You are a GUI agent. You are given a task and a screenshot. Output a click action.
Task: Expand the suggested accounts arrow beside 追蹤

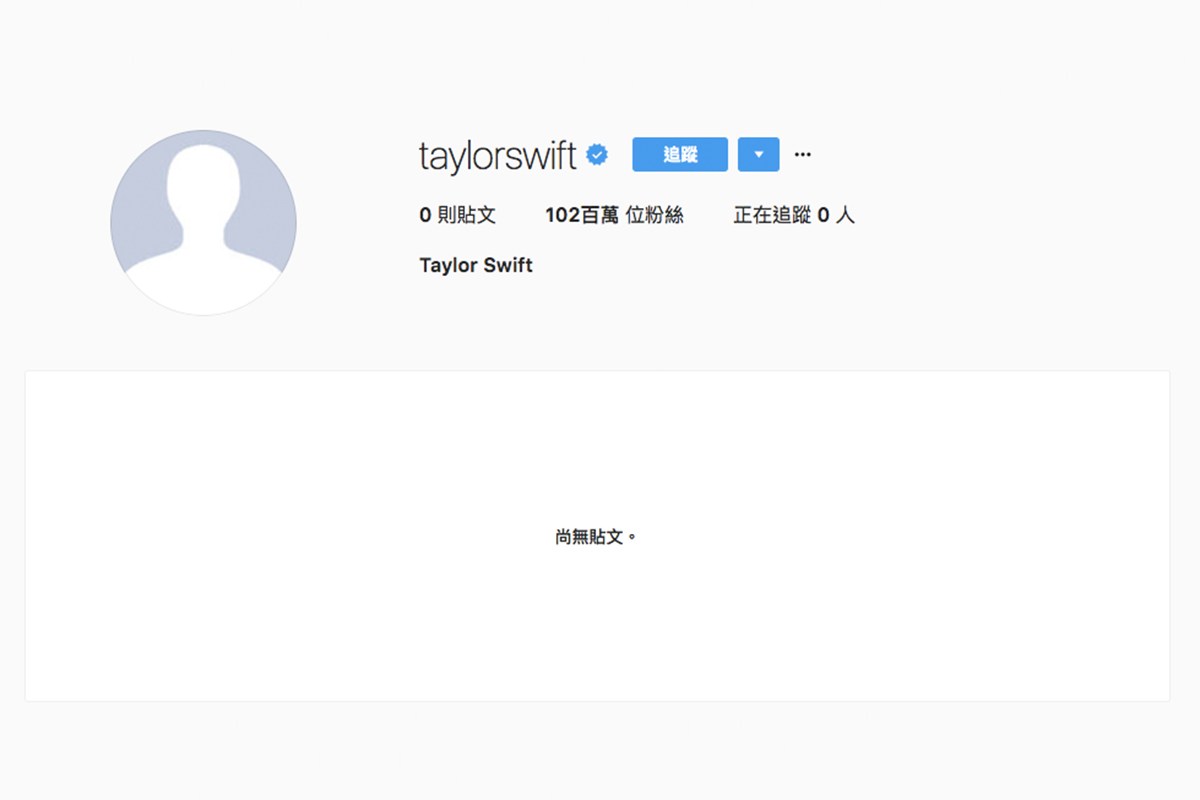coord(758,155)
